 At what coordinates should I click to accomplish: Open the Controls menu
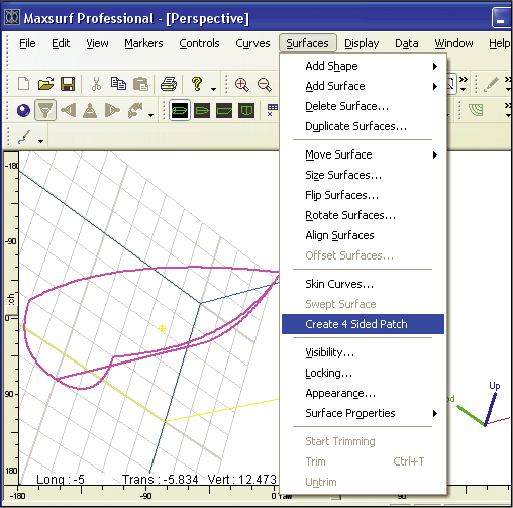tap(199, 43)
